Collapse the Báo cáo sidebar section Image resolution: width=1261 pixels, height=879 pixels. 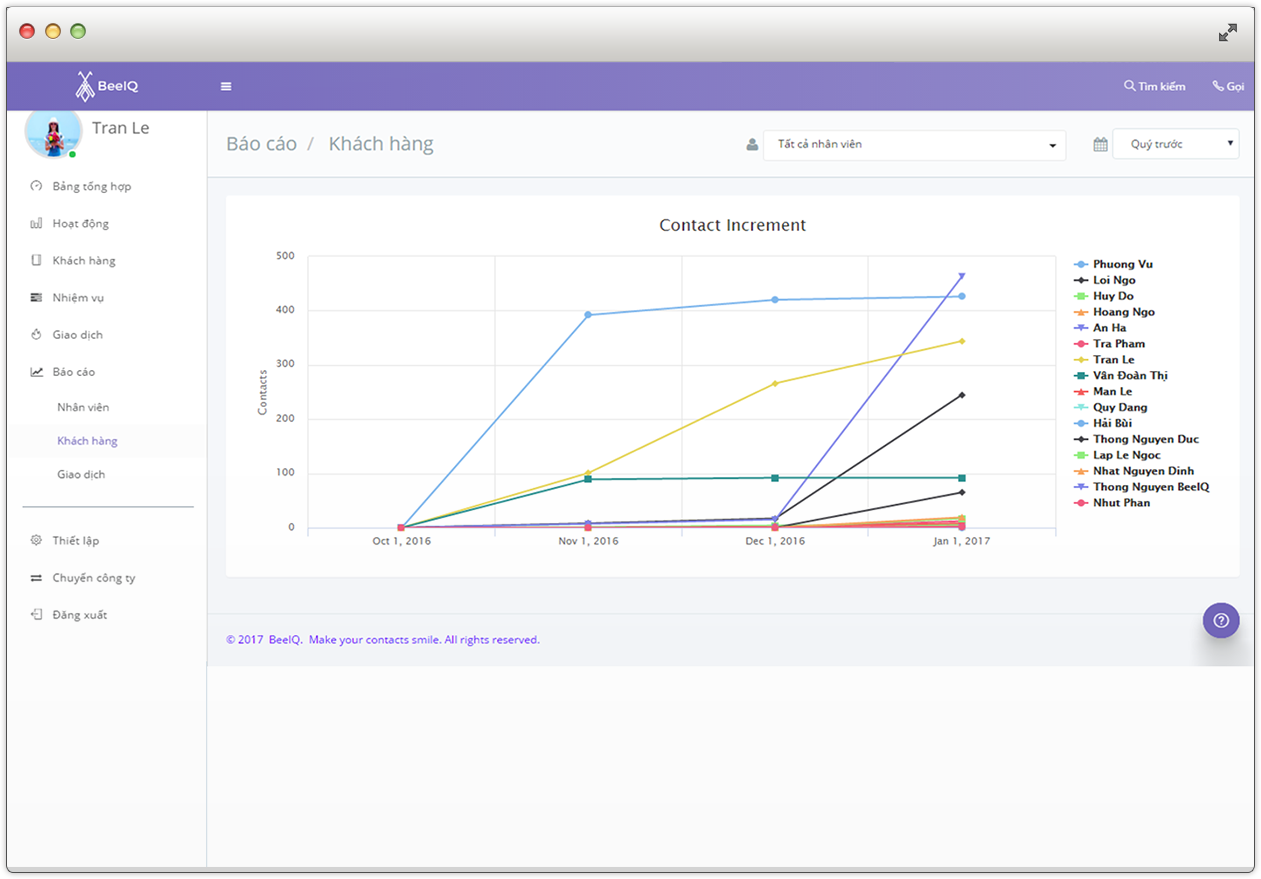tap(74, 372)
